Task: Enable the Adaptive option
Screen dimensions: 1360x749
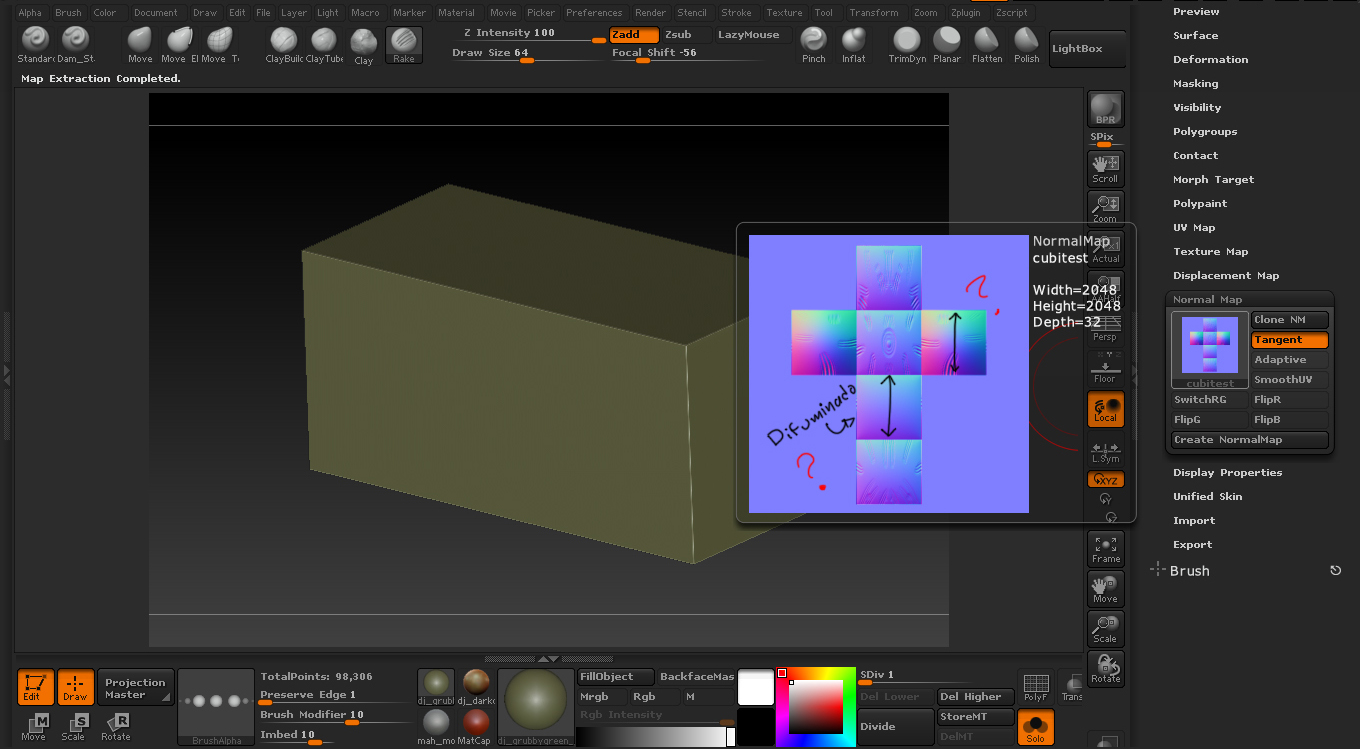Action: [x=1290, y=360]
